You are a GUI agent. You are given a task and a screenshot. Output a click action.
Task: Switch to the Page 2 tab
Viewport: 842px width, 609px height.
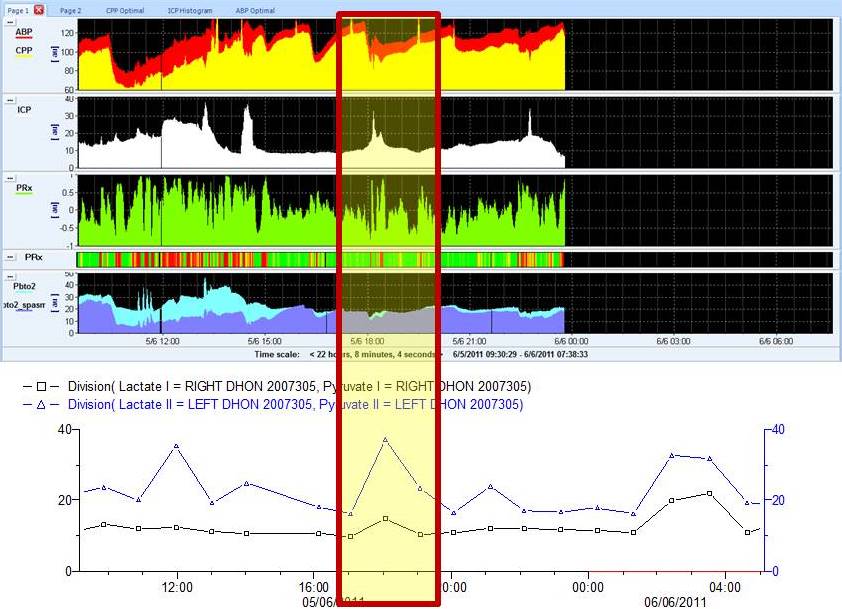70,9
